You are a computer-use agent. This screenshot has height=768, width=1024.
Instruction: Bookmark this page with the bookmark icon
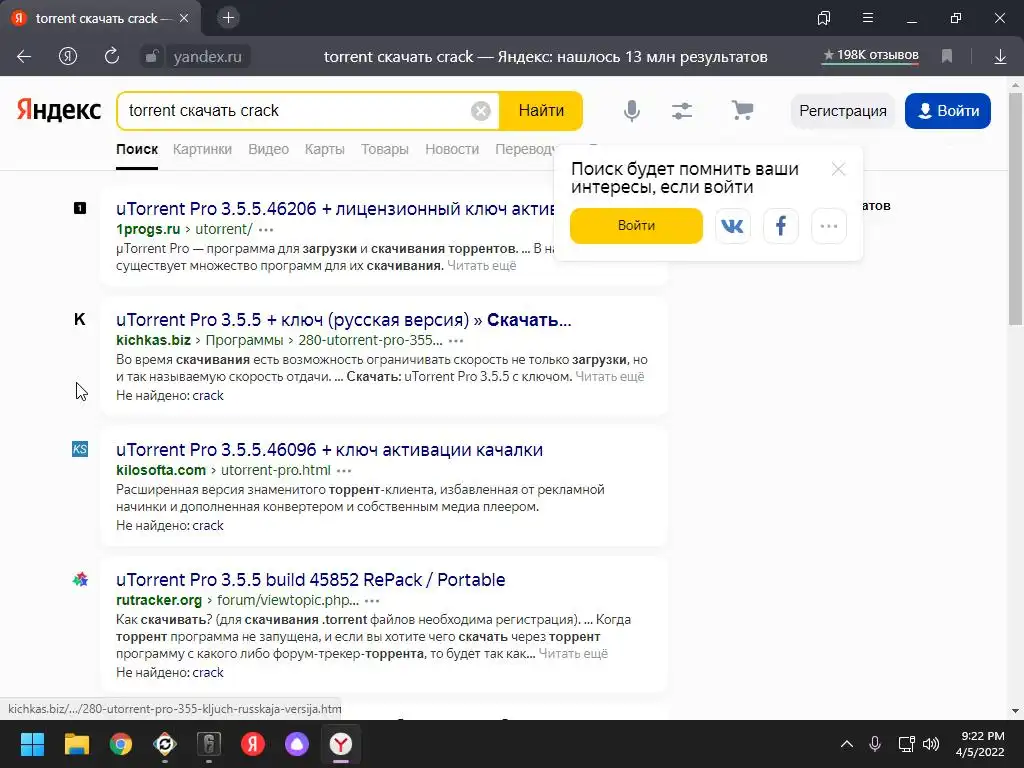click(x=947, y=57)
